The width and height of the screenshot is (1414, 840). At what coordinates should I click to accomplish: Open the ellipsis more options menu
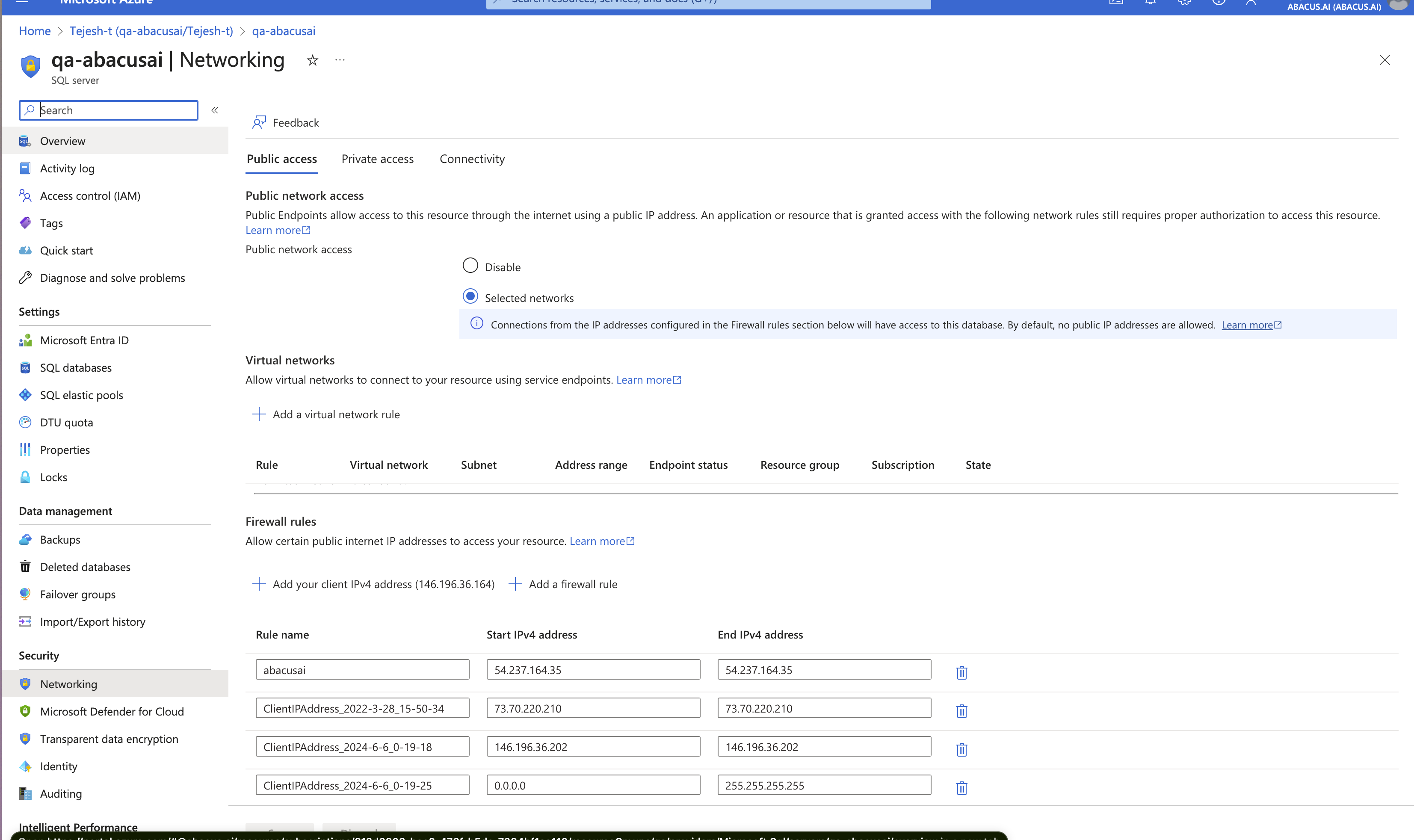coord(339,60)
